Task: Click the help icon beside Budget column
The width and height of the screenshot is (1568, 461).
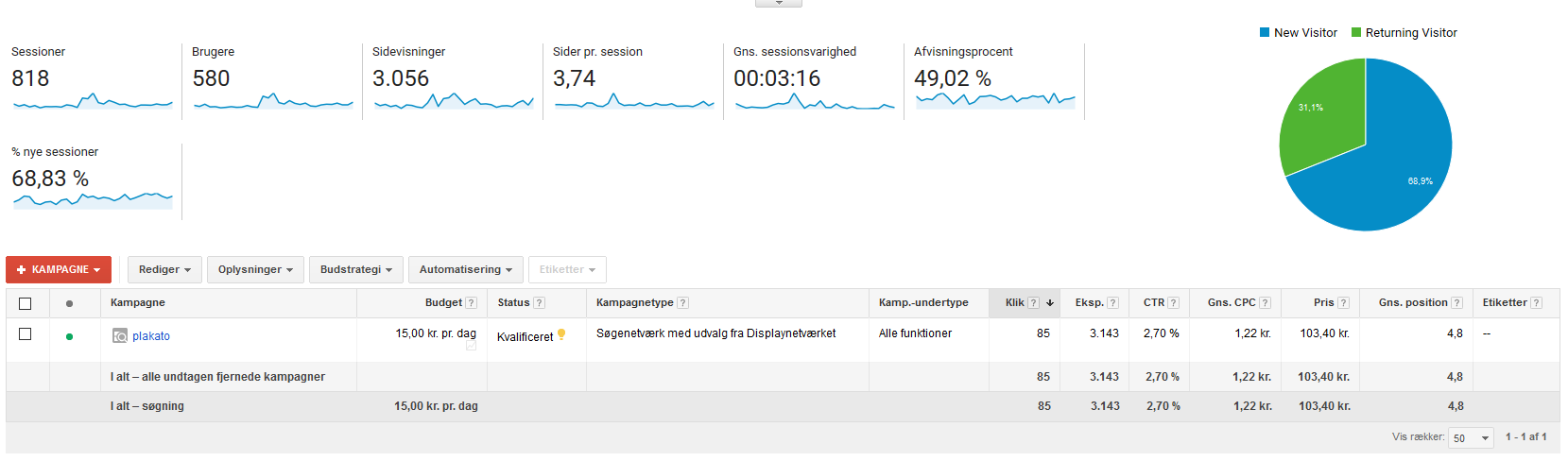Action: coord(471,303)
